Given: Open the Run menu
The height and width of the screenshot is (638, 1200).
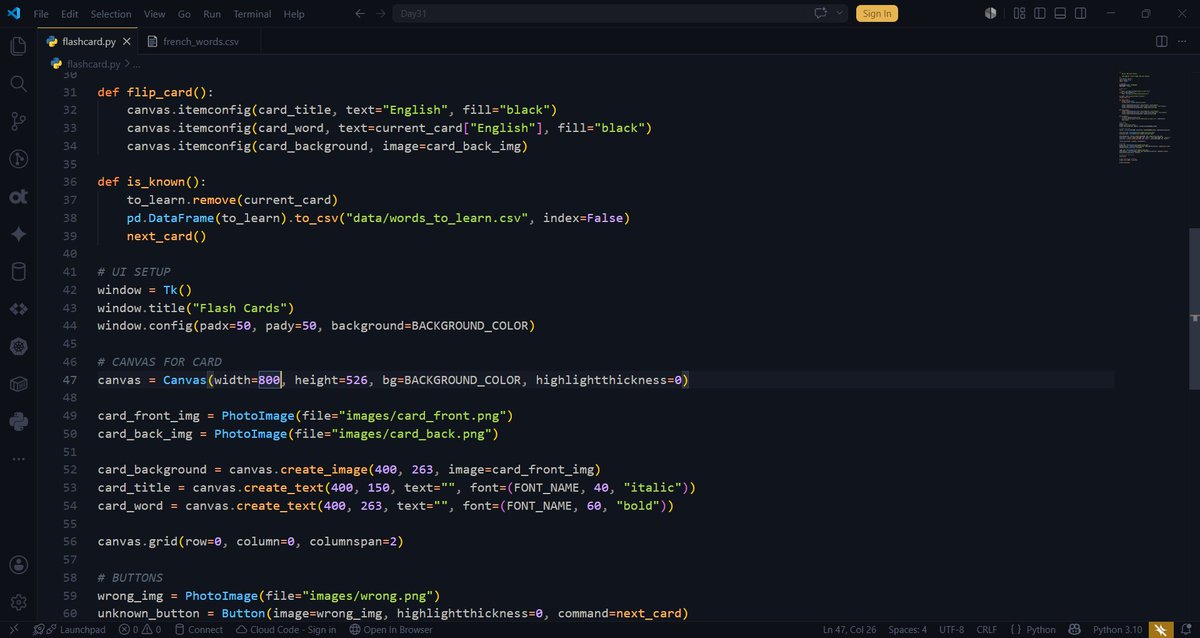Looking at the screenshot, I should (212, 14).
